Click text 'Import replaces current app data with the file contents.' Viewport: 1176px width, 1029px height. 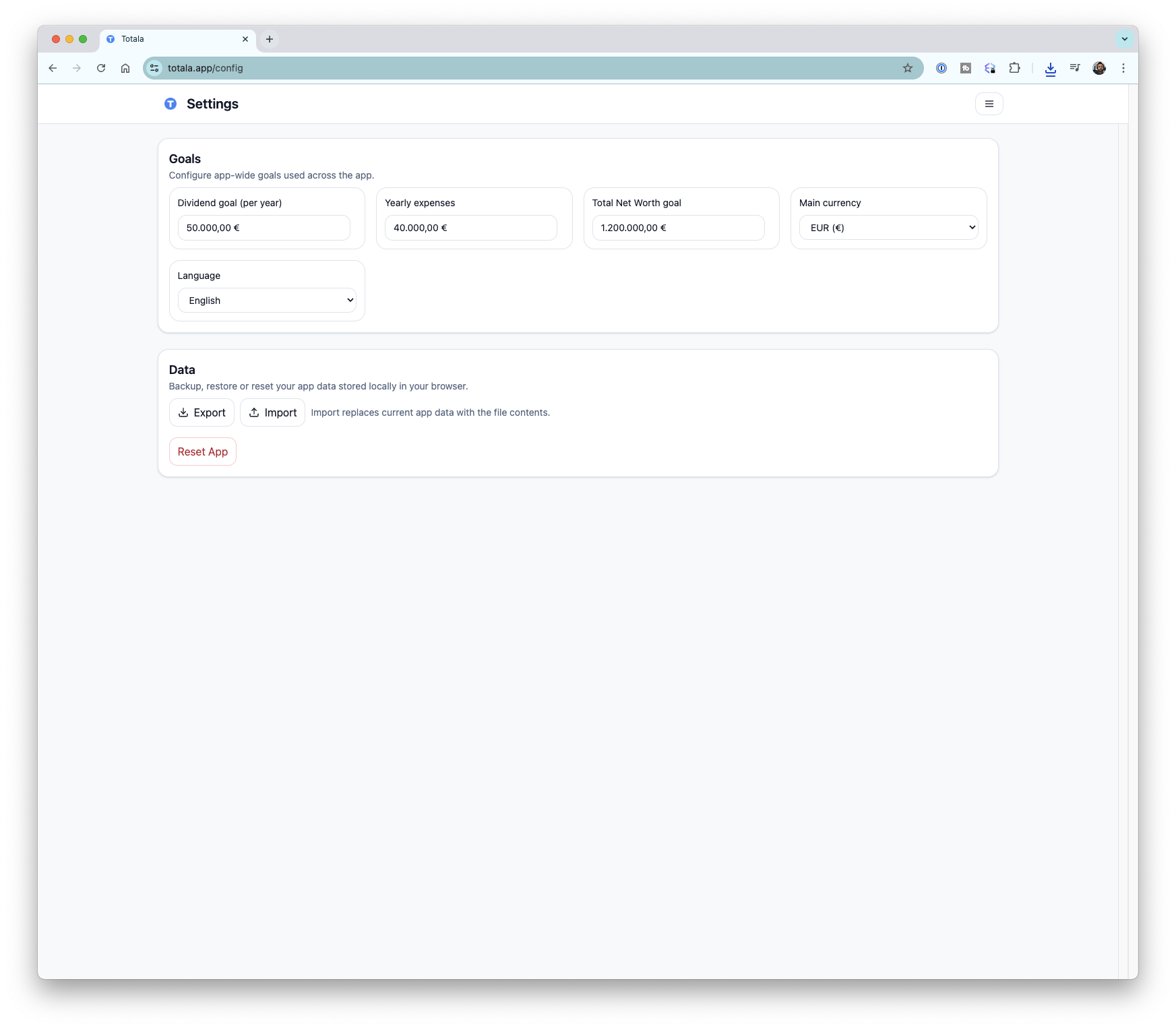[430, 412]
